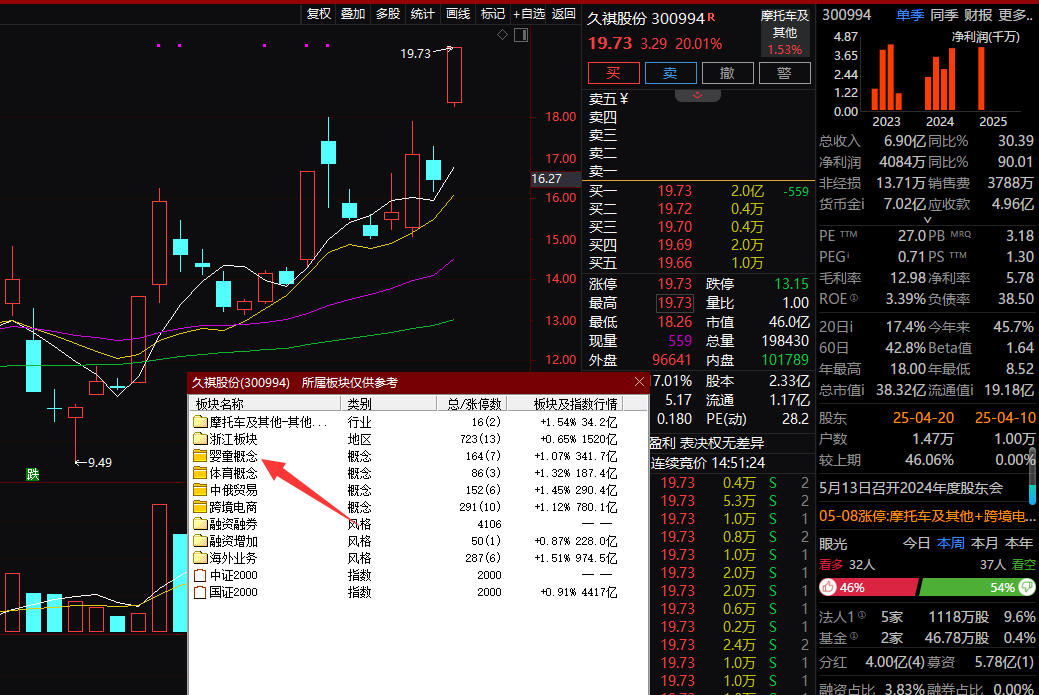
Task: Expand the financials down chevron below 货币金
Action: [927, 219]
